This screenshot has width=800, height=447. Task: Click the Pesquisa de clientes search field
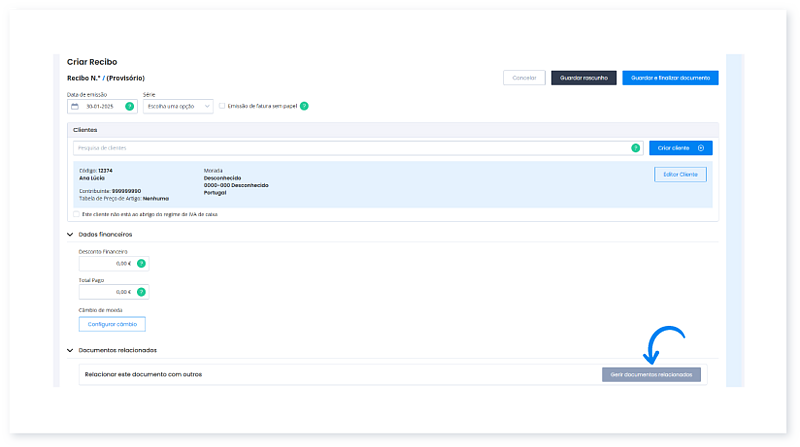pos(350,148)
